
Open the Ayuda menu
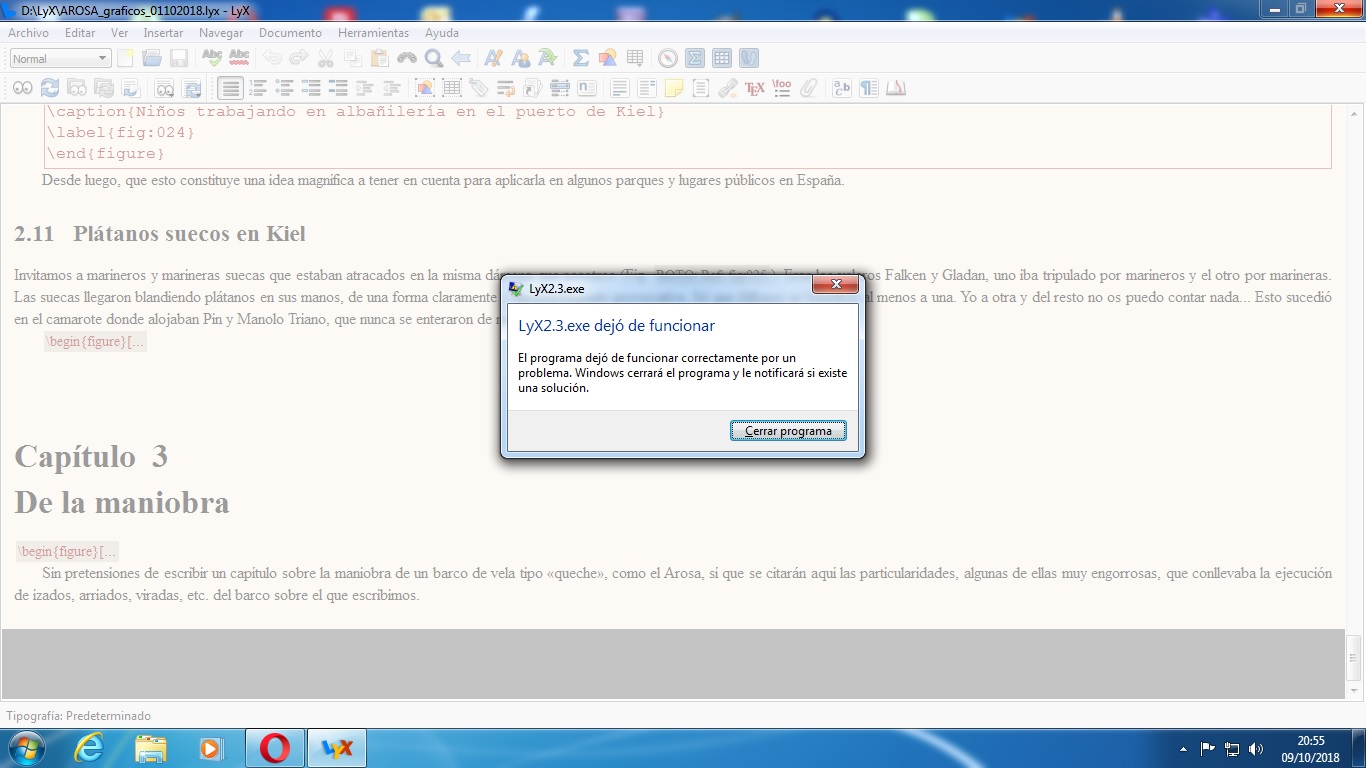(x=442, y=33)
